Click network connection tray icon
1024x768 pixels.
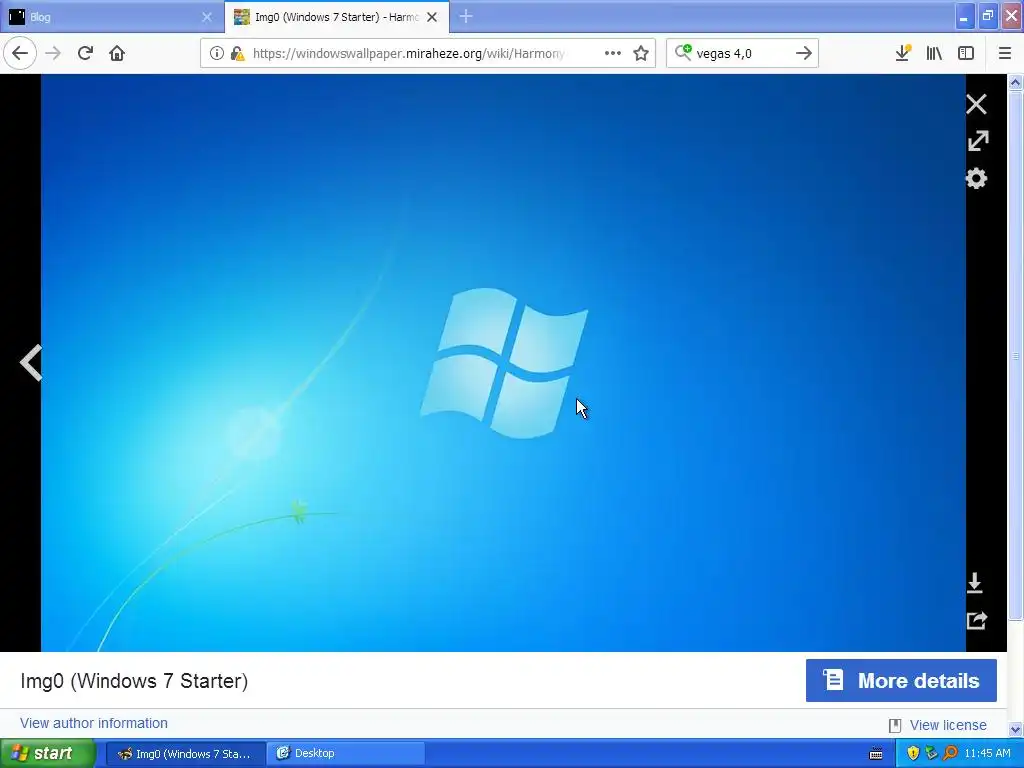931,754
